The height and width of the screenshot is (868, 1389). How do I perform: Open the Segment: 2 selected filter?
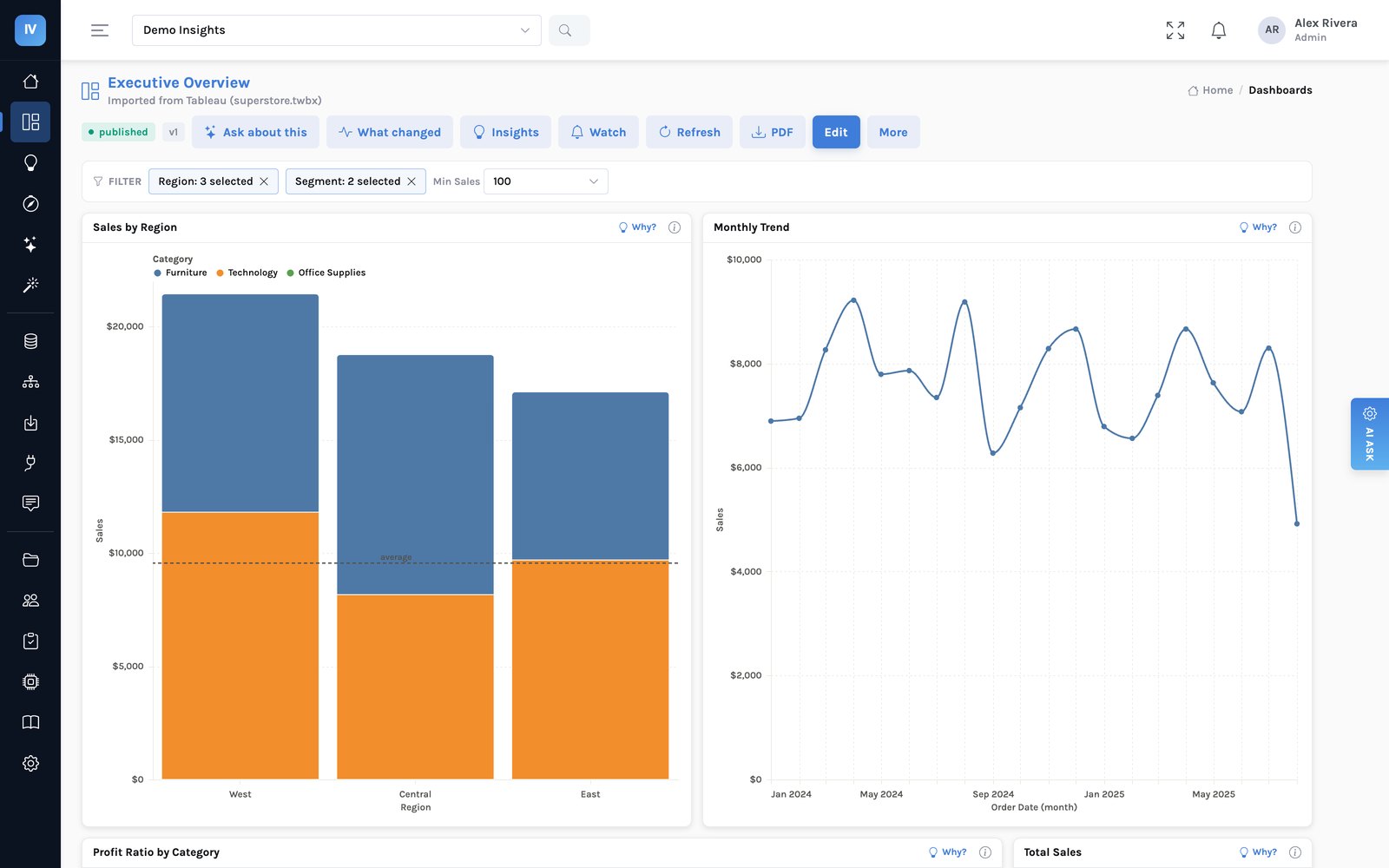coord(355,181)
